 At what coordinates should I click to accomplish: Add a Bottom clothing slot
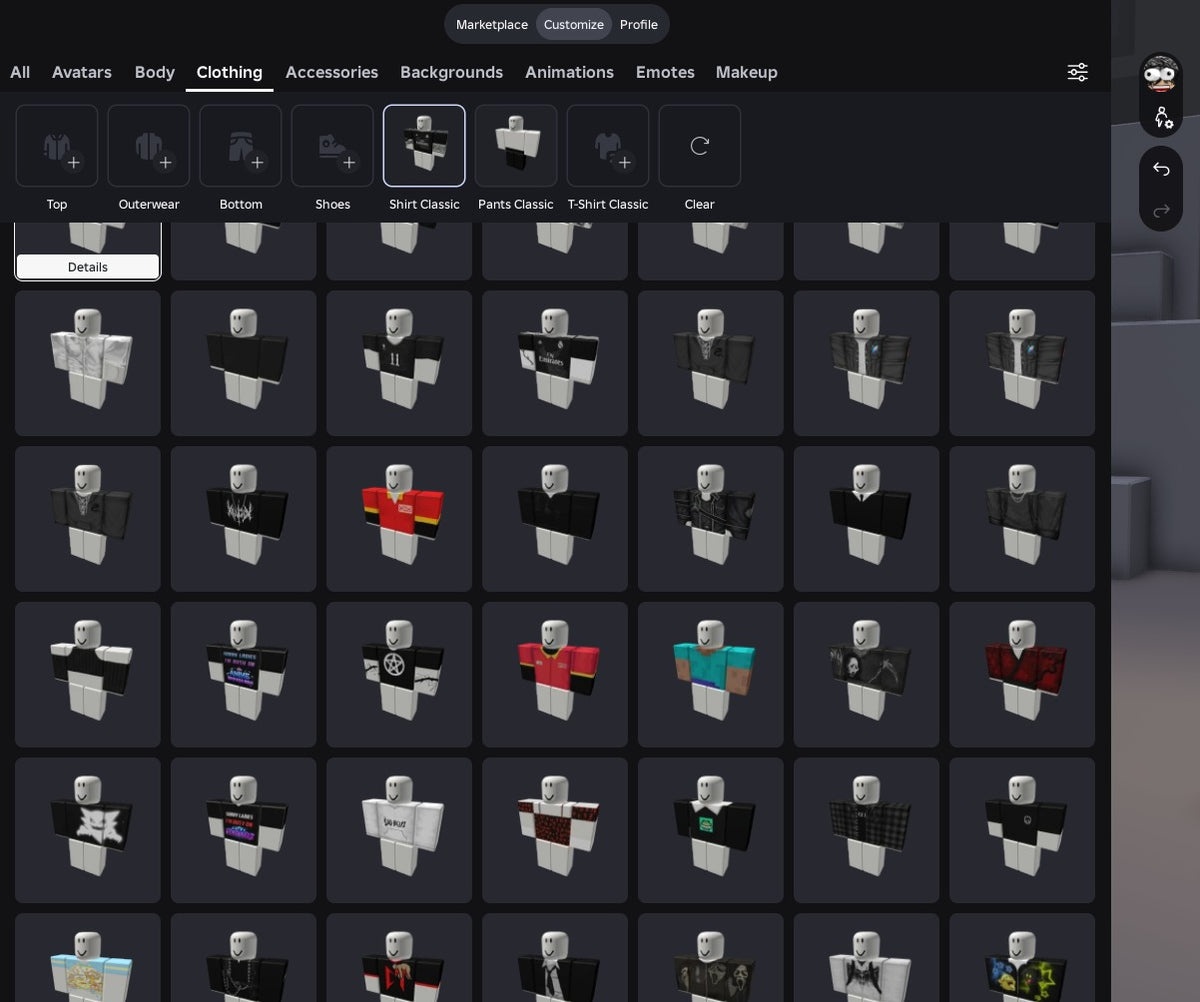(x=241, y=146)
